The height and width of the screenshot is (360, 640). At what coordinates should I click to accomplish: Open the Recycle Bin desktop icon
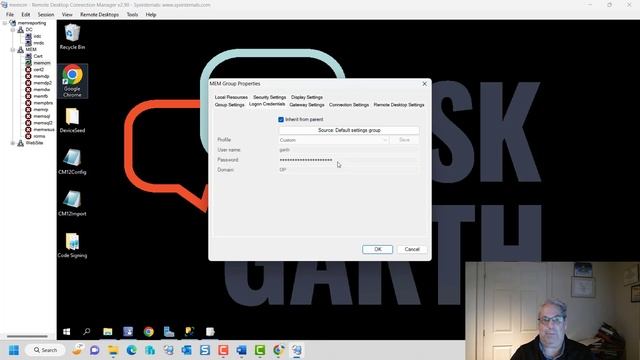click(x=72, y=37)
